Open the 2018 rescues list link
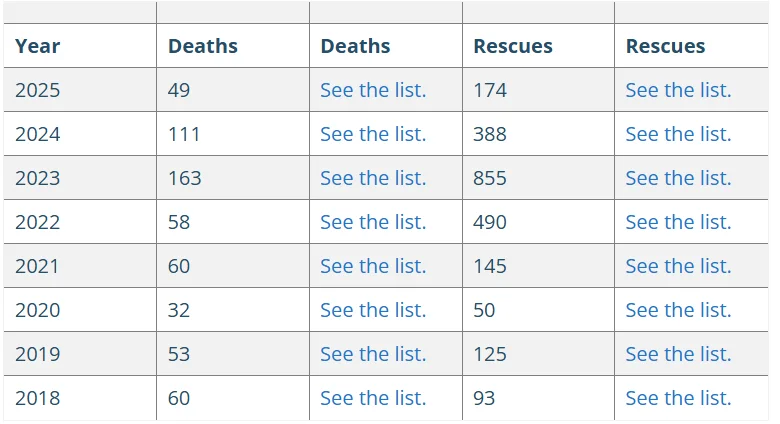 click(x=678, y=398)
